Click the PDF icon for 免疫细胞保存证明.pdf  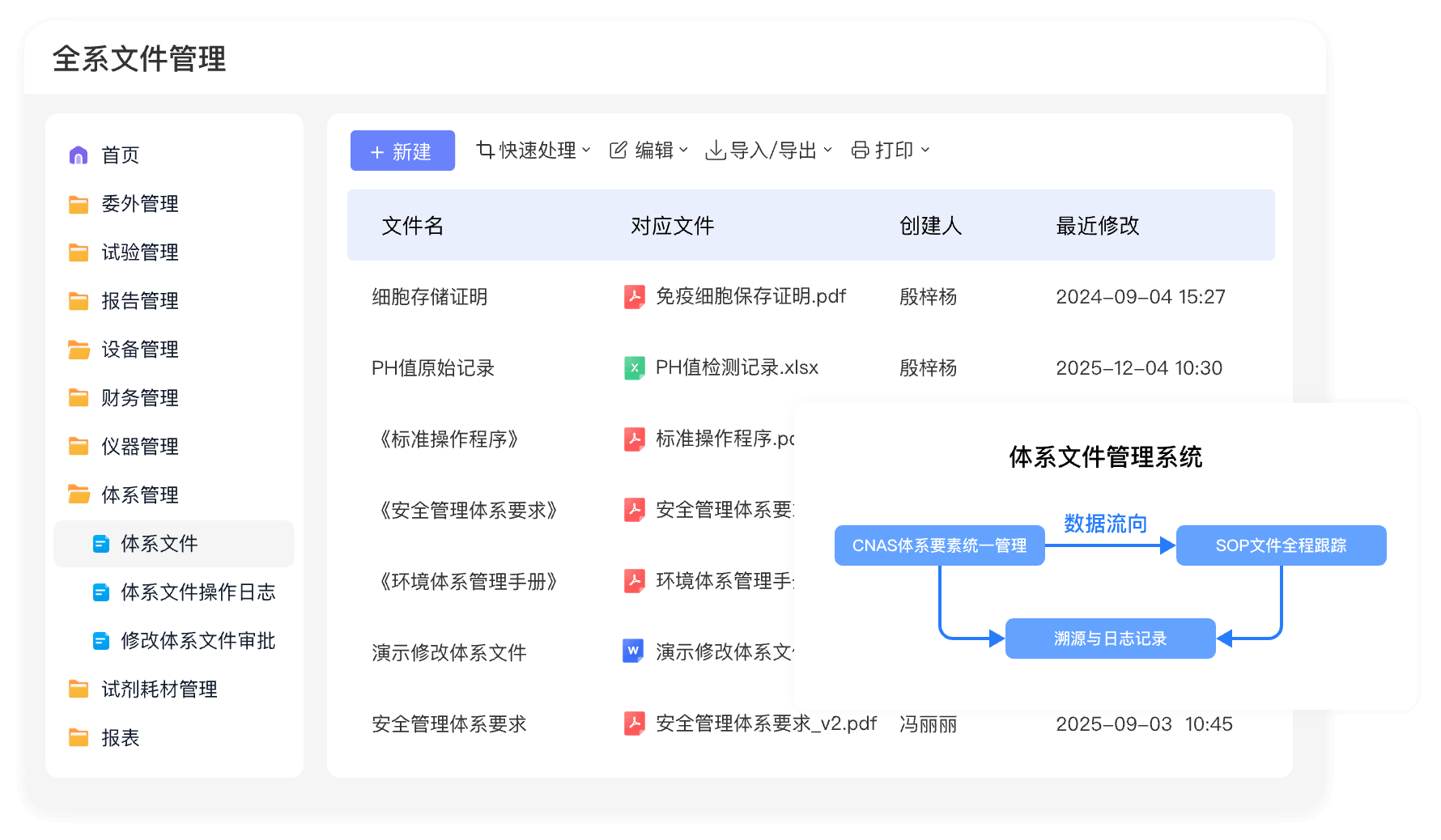[635, 297]
